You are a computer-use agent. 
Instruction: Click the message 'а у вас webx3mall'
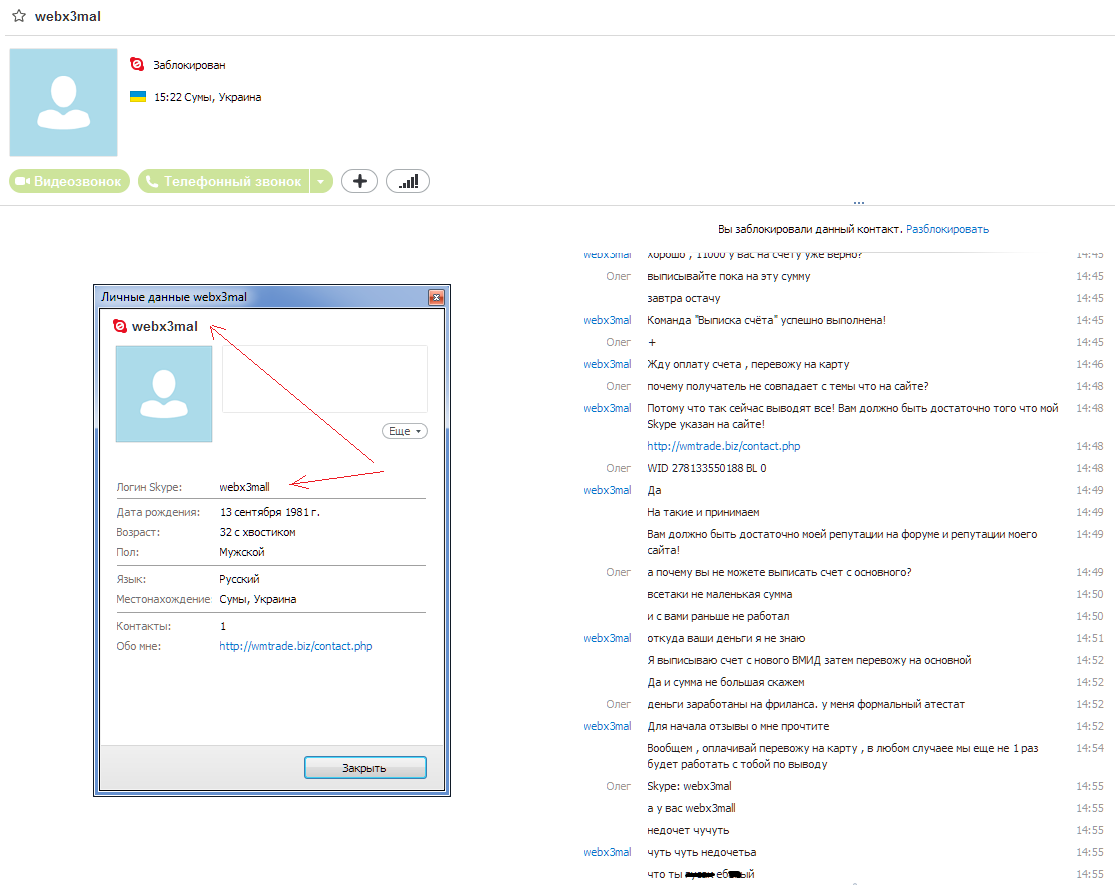pos(691,808)
